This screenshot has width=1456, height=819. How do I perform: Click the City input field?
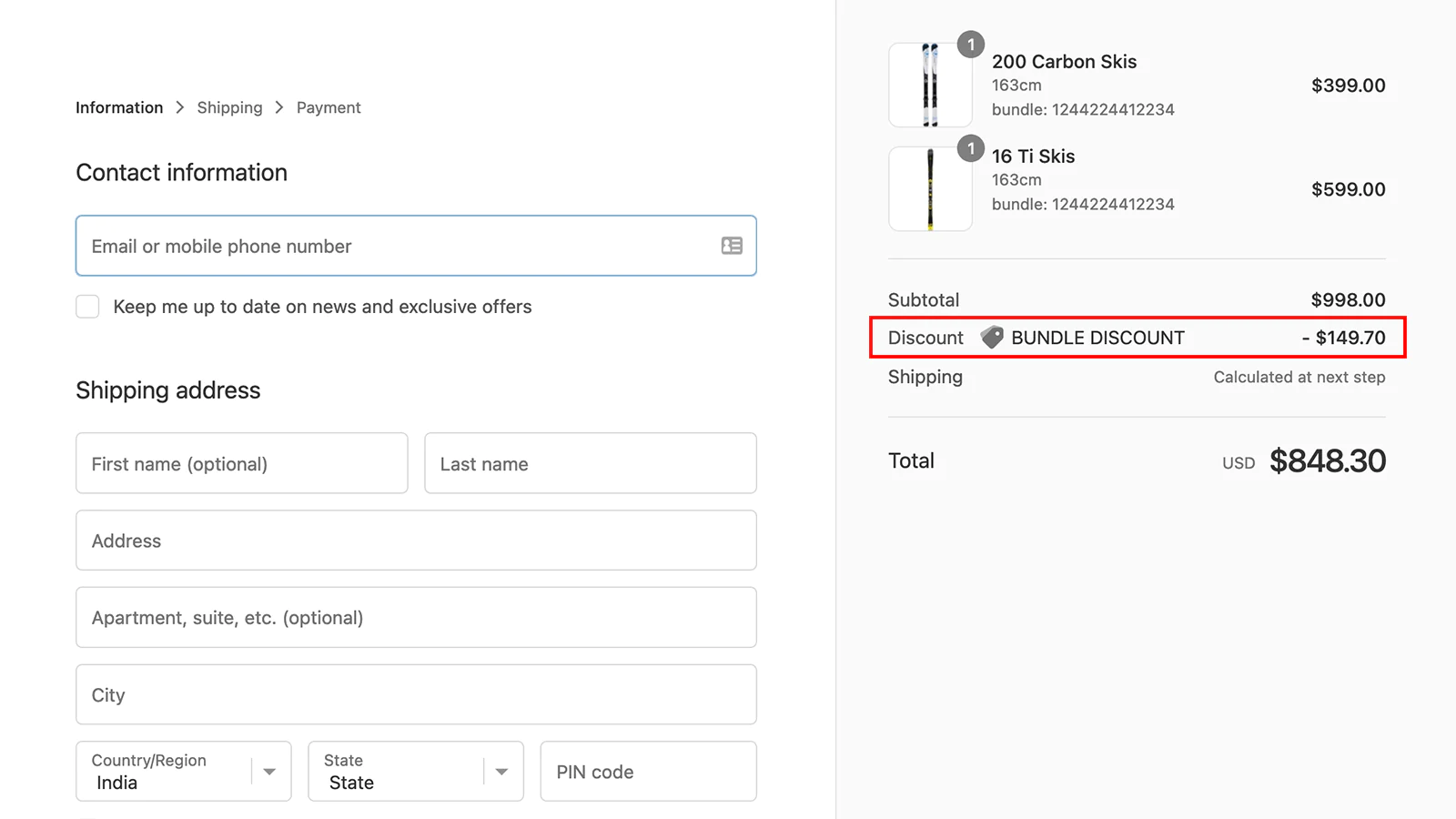pyautogui.click(x=416, y=694)
